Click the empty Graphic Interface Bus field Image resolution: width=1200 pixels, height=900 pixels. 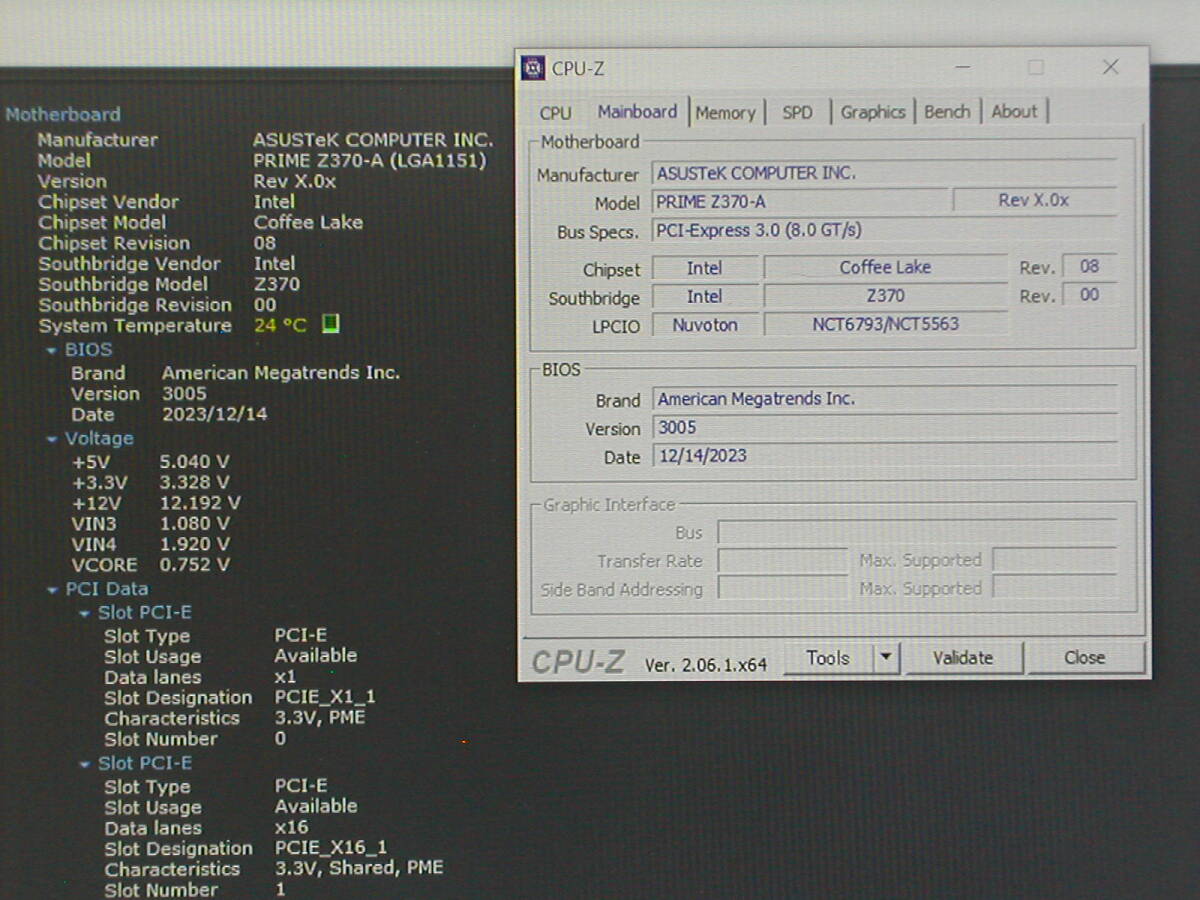point(916,533)
